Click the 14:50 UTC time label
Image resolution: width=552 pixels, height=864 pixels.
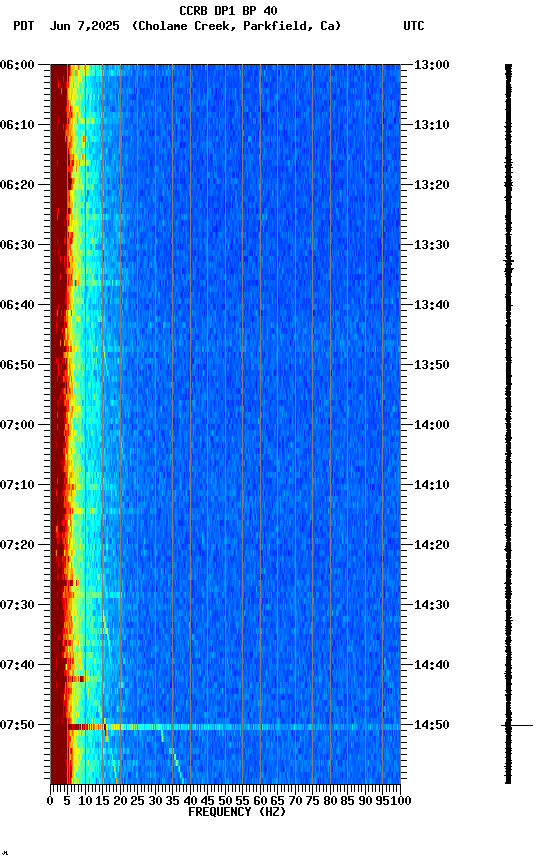432,725
